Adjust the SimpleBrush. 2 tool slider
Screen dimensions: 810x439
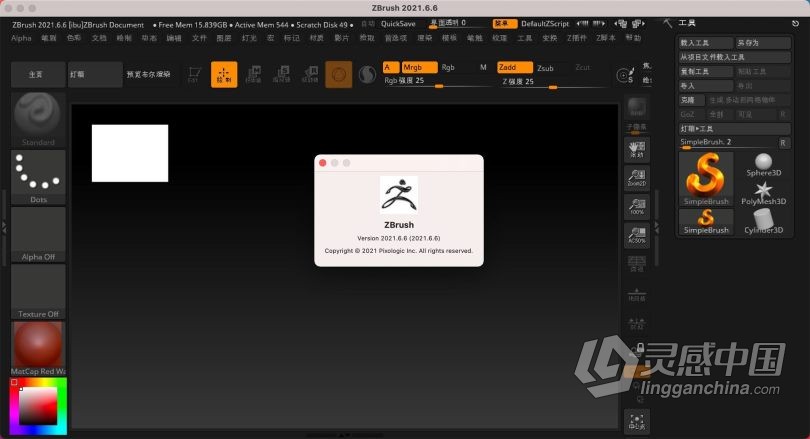(728, 143)
